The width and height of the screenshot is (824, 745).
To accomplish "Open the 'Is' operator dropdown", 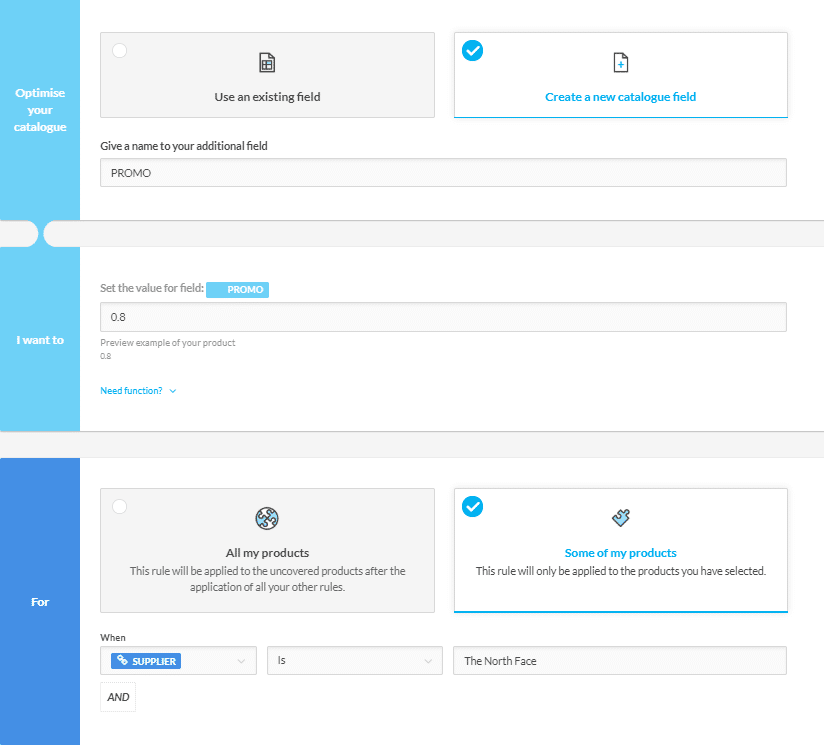I will 355,660.
